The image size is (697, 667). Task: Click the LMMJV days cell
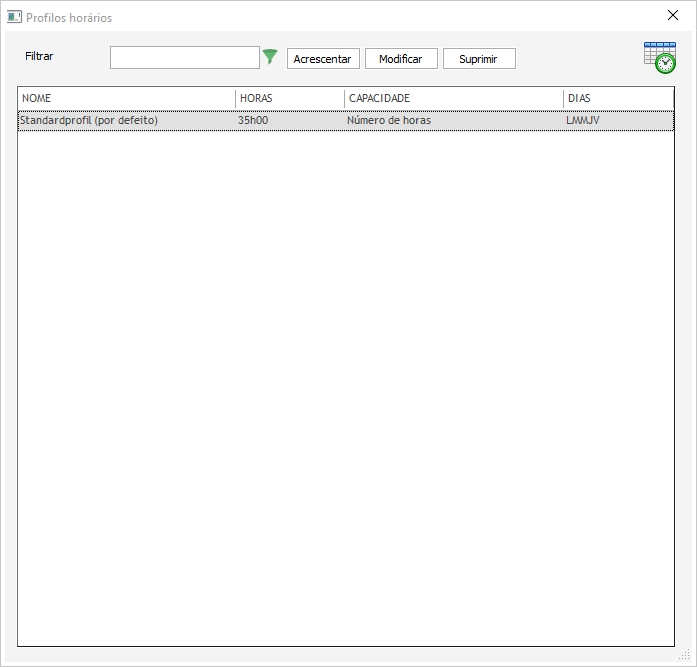coord(583,120)
